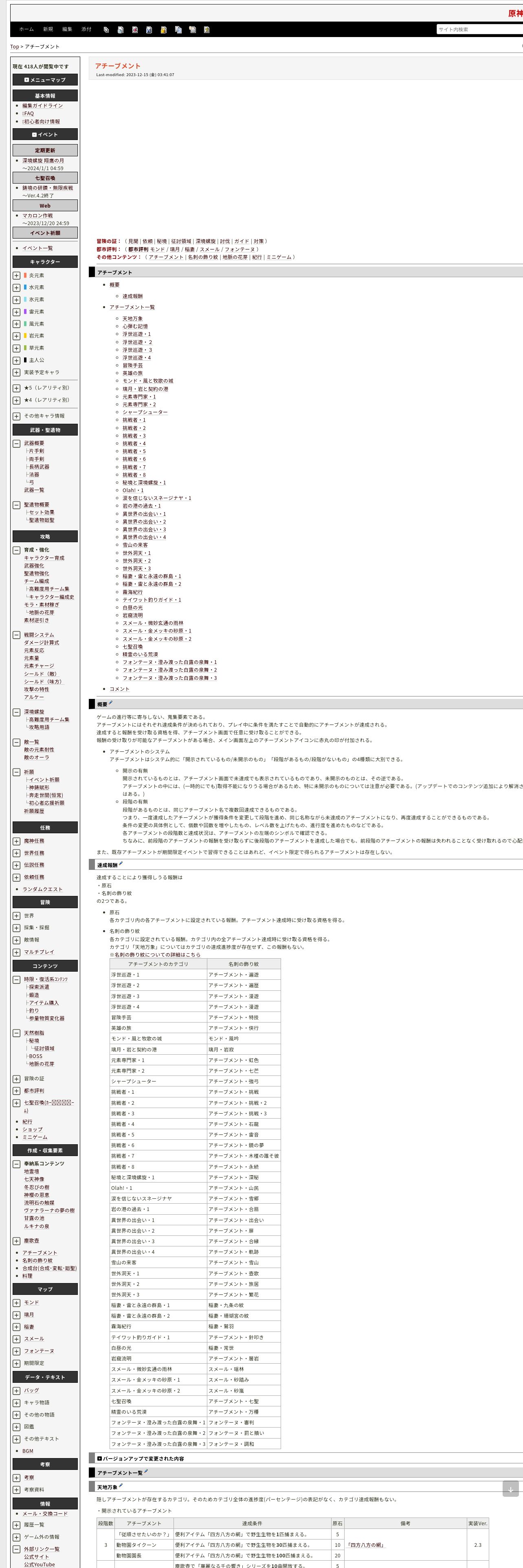The height and width of the screenshot is (1568, 523).
Task: Expand the ★5（レアリティ別）node
Action: [16, 388]
